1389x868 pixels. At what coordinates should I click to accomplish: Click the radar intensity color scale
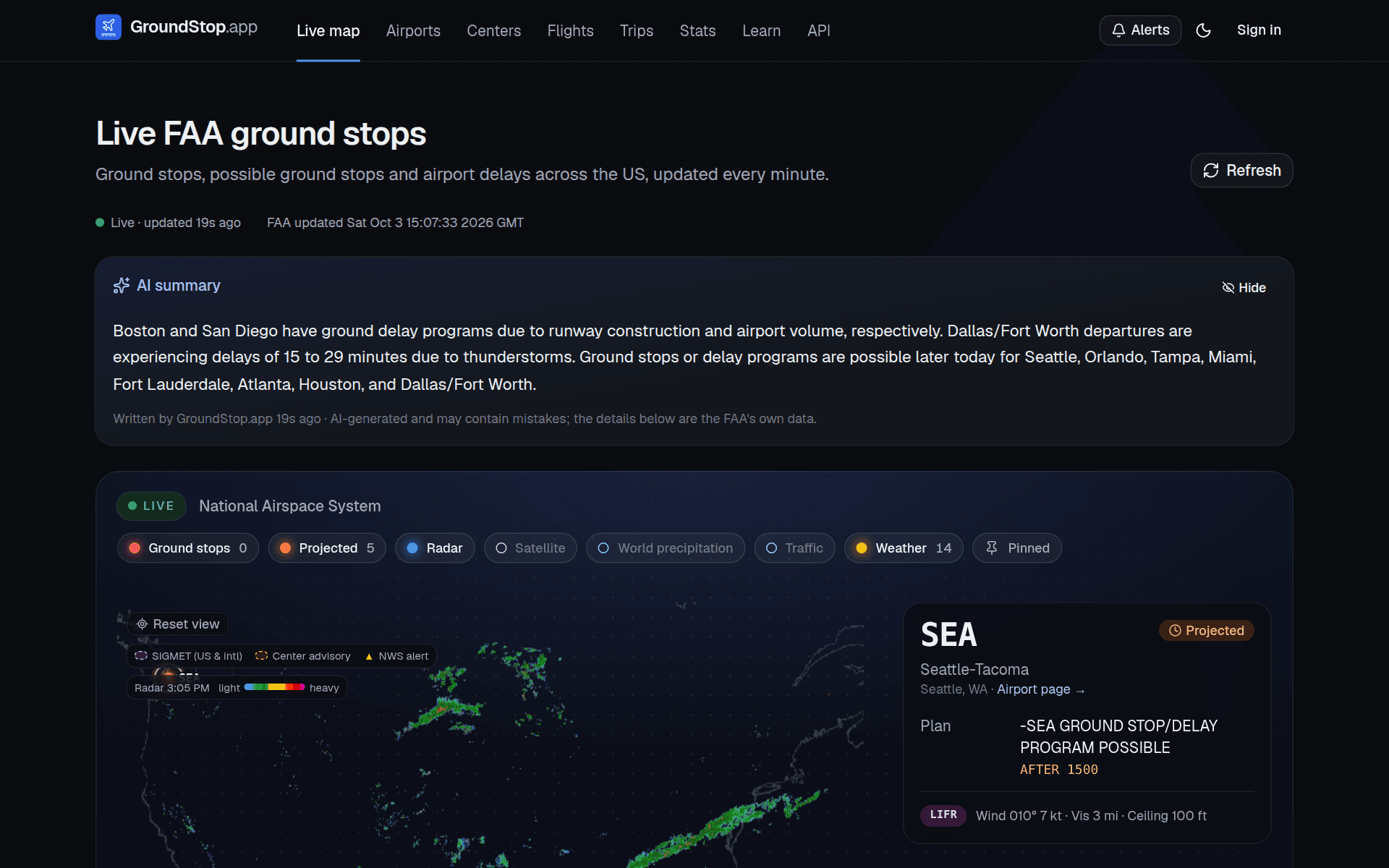274,687
